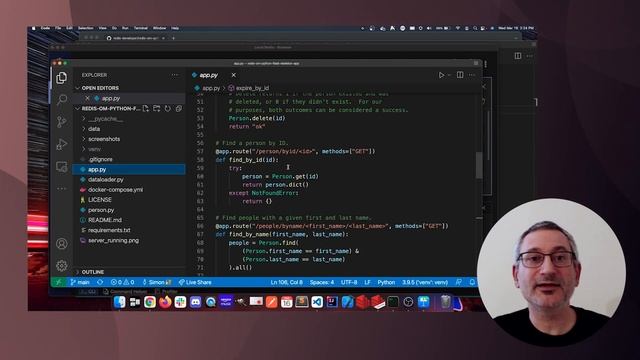Screen dimensions: 640x360
Task: Launch Slack from the Dock
Action: (x=180, y=302)
